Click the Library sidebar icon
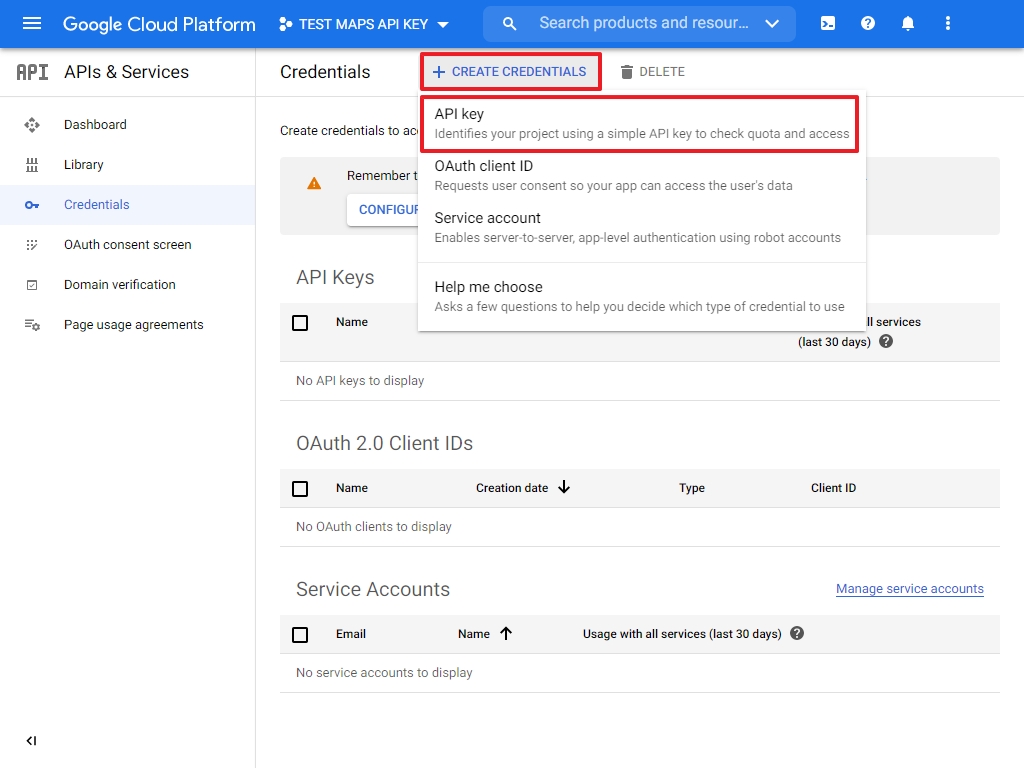1024x768 pixels. (32, 165)
